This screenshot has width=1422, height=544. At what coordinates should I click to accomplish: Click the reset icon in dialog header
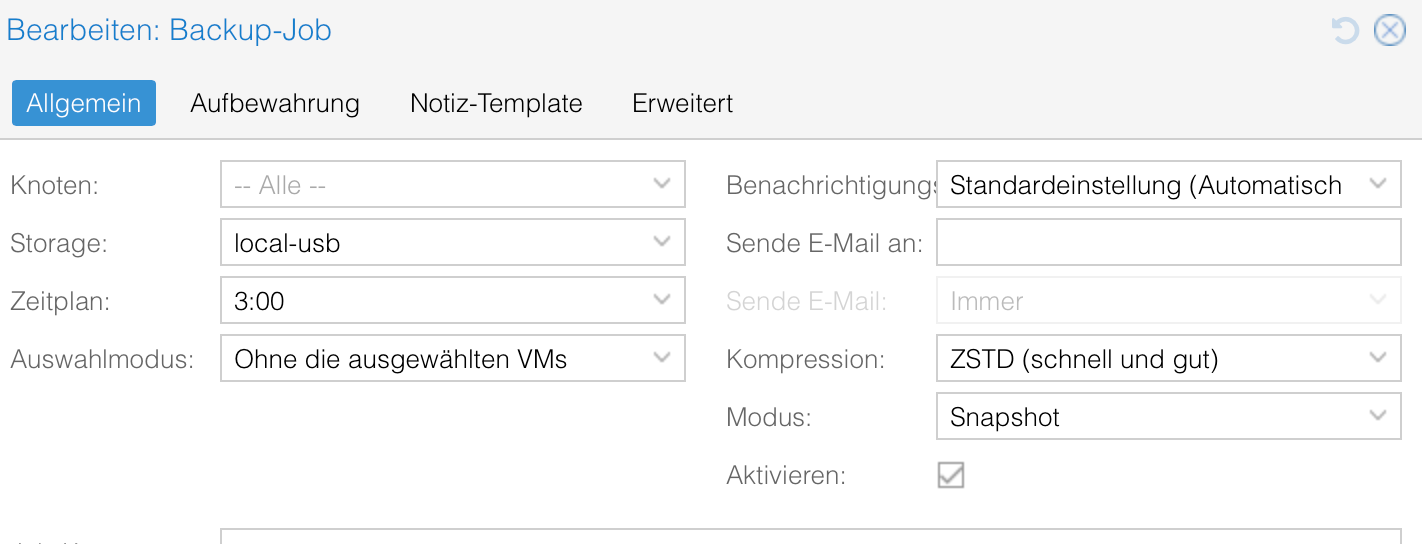1345,31
